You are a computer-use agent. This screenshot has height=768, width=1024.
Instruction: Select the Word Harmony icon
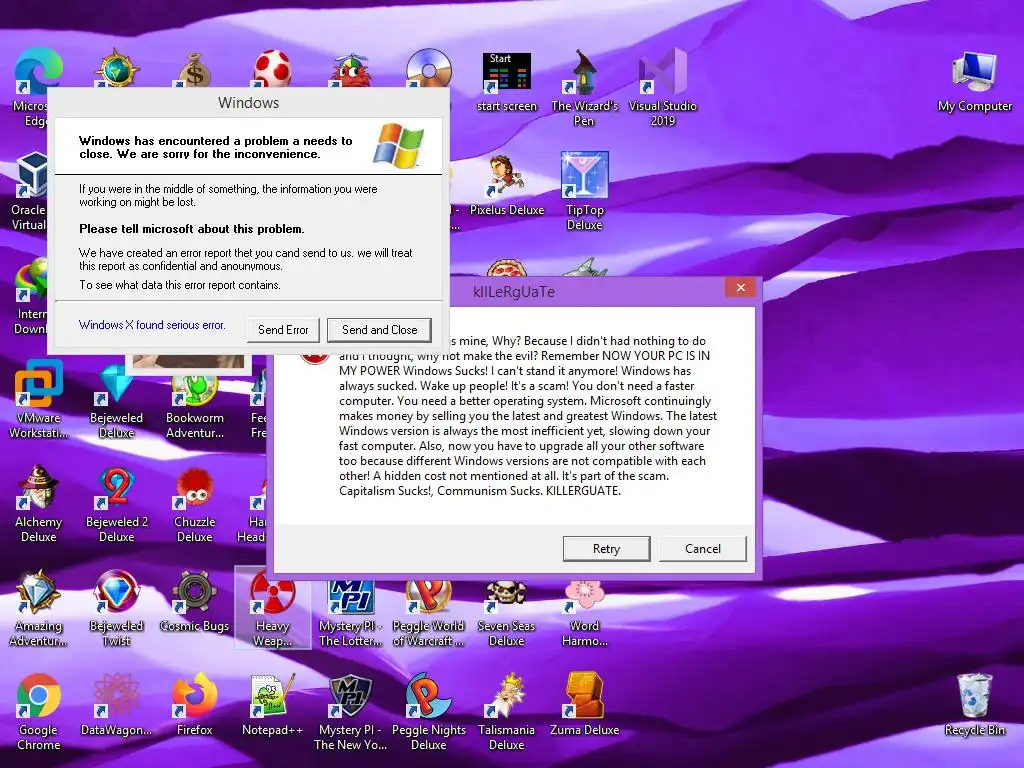click(x=584, y=612)
